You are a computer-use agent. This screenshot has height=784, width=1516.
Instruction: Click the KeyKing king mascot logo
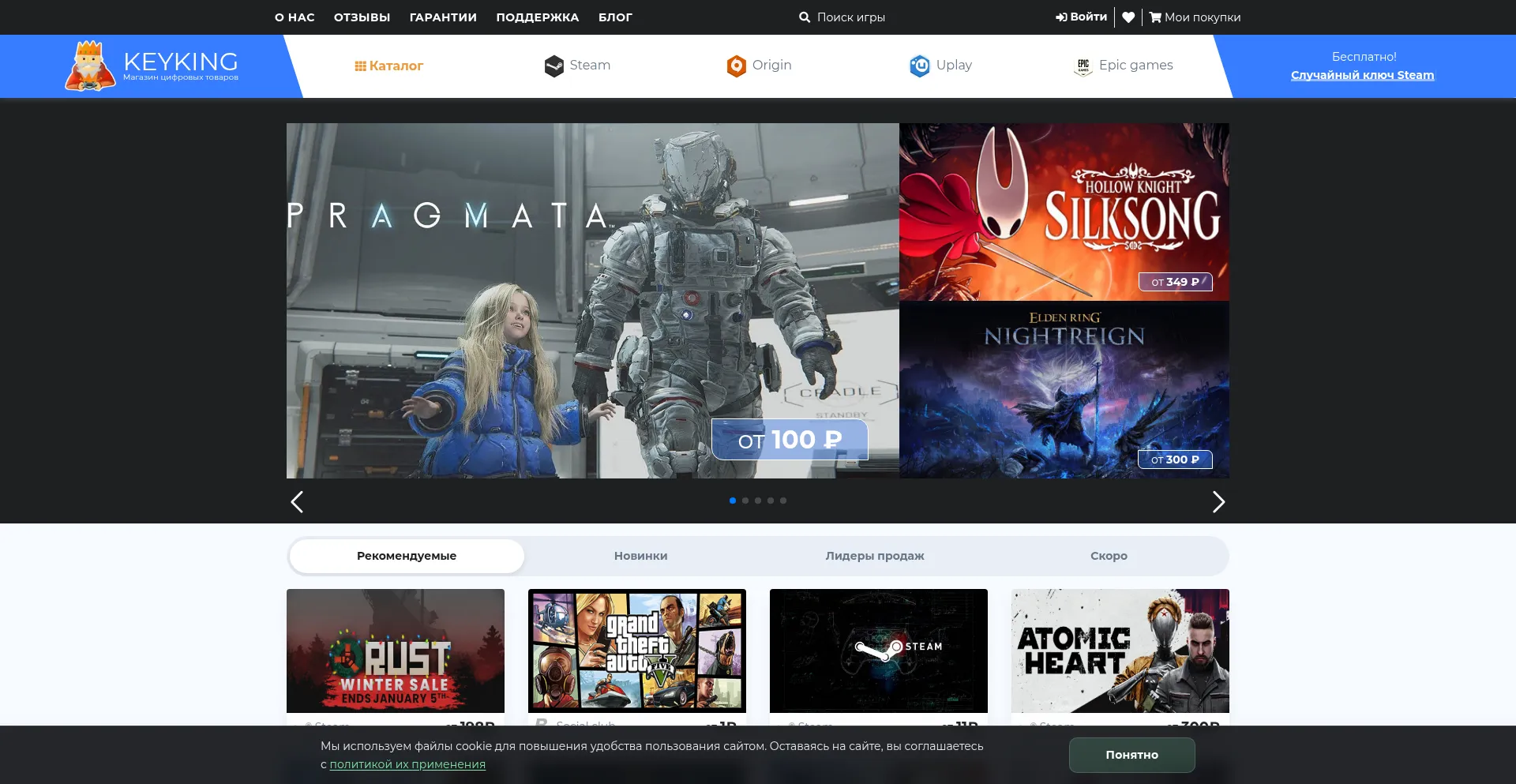pos(90,66)
